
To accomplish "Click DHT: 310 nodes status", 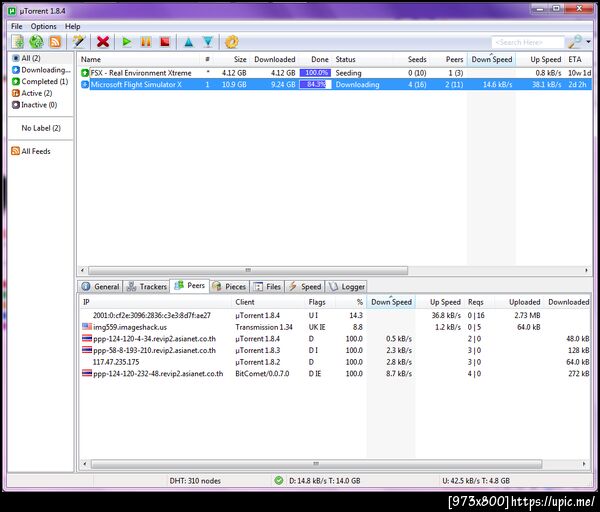I will pos(195,481).
